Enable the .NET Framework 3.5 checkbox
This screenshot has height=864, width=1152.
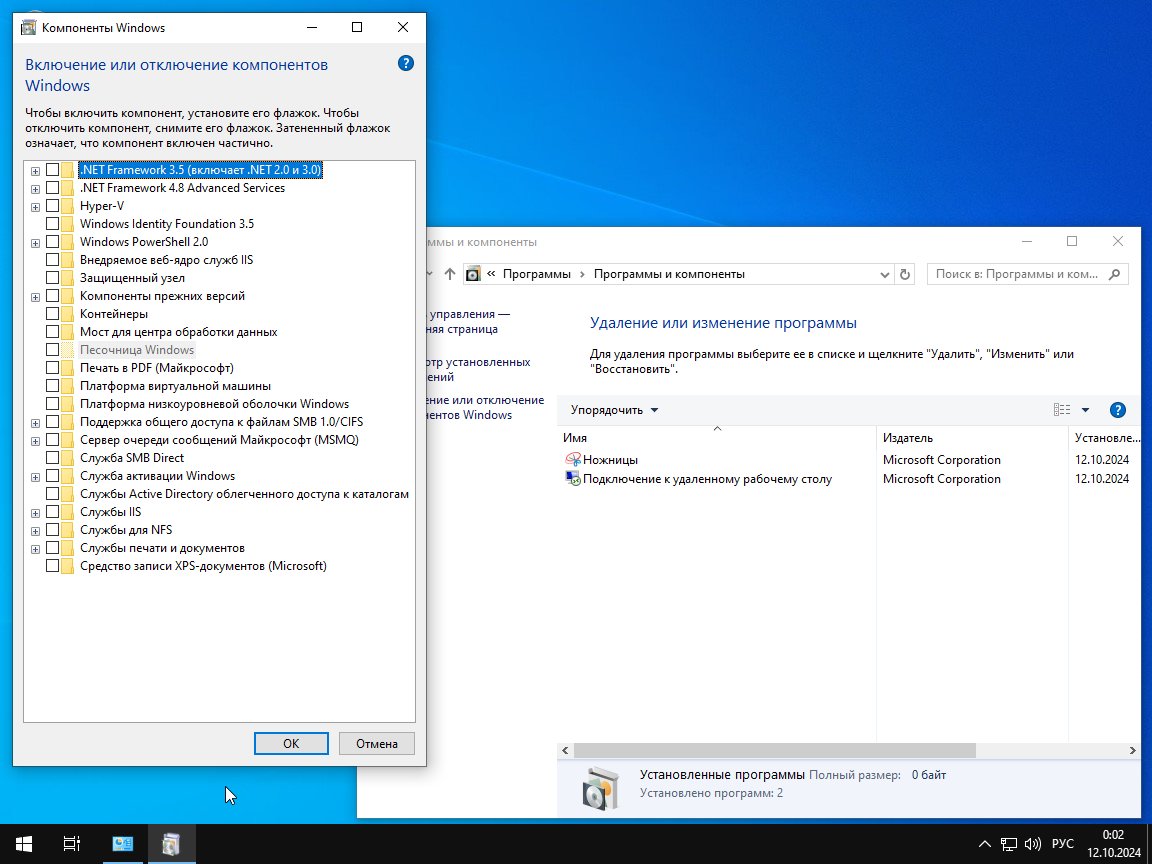point(52,170)
